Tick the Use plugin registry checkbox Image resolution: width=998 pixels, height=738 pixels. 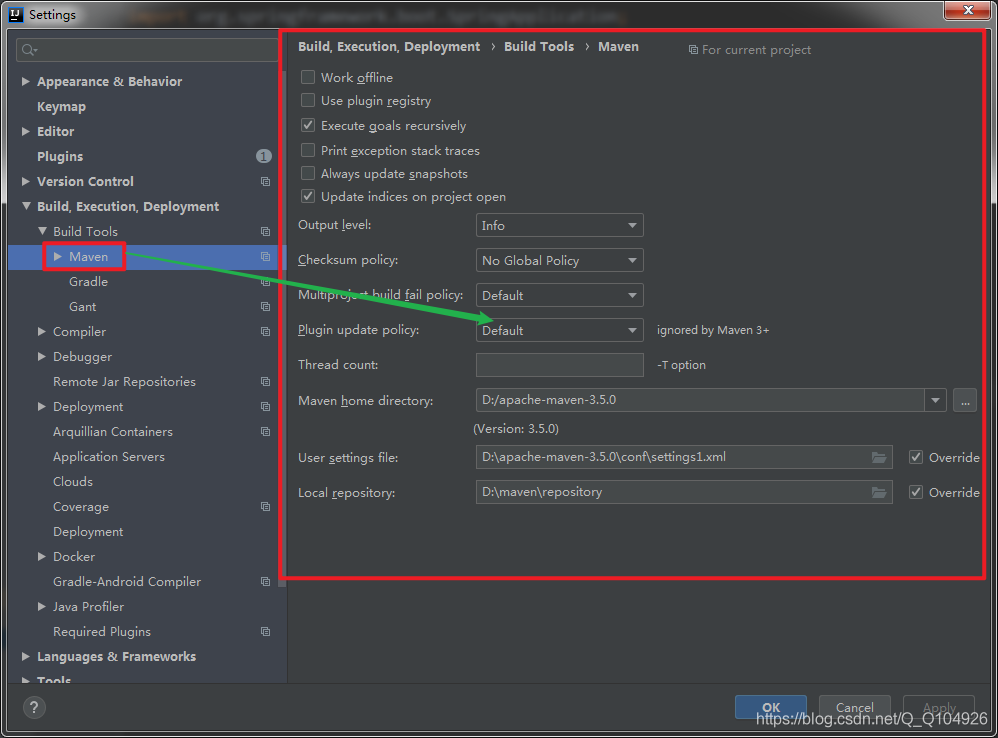tap(307, 100)
